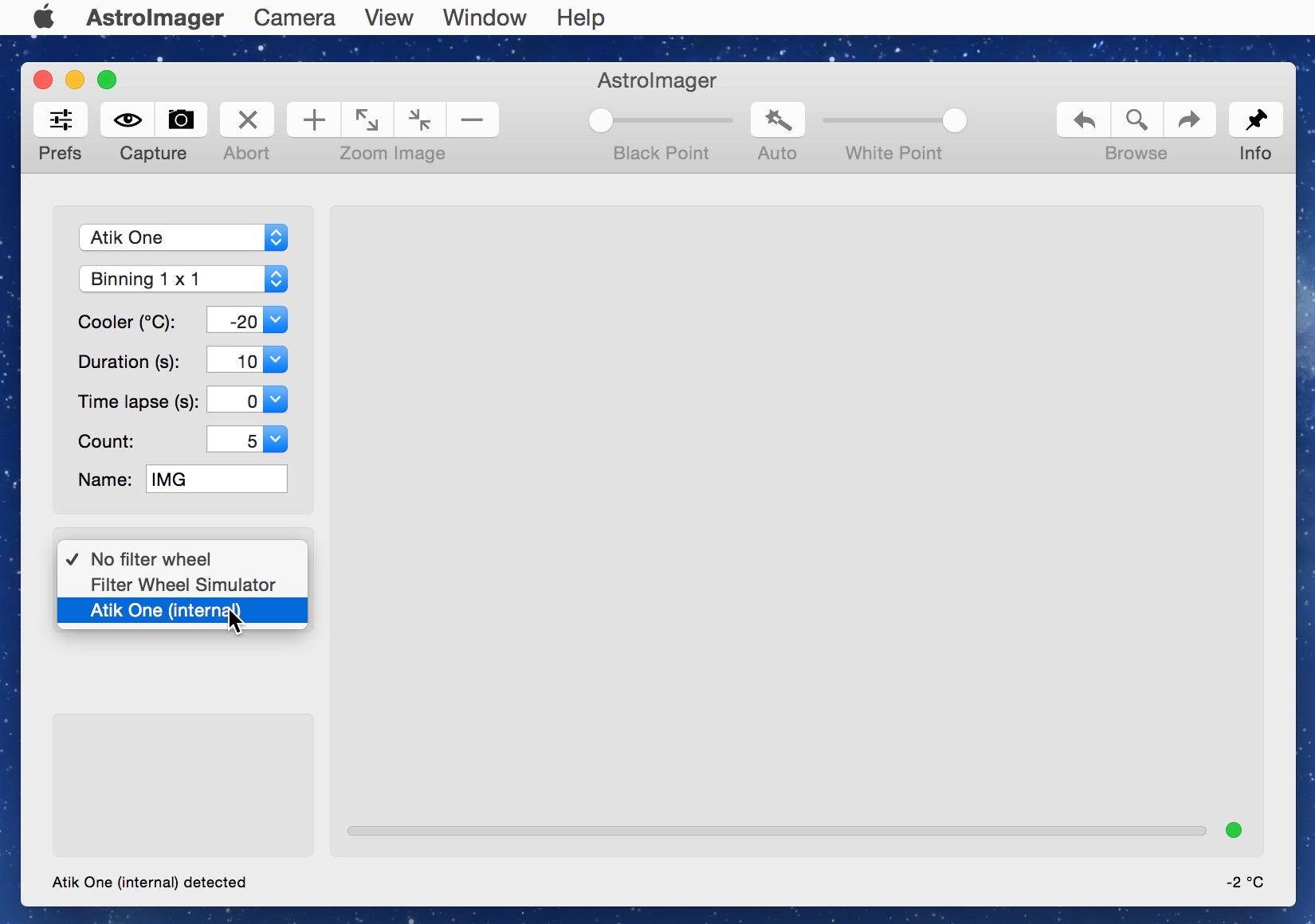Image resolution: width=1315 pixels, height=924 pixels.
Task: Open the Prefs sliders icon
Action: click(x=61, y=120)
